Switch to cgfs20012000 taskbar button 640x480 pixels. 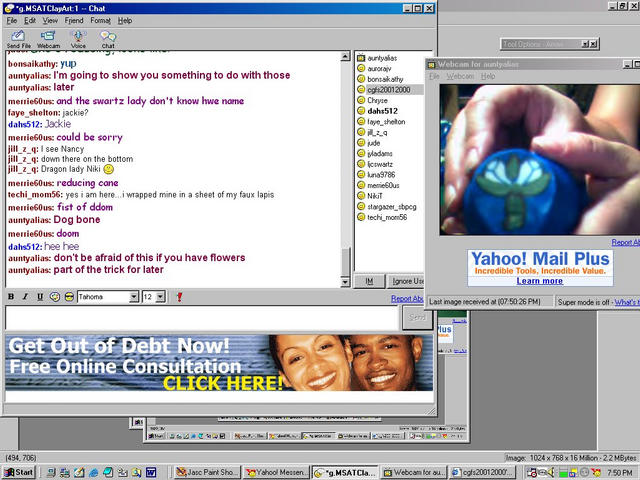pyautogui.click(x=483, y=472)
